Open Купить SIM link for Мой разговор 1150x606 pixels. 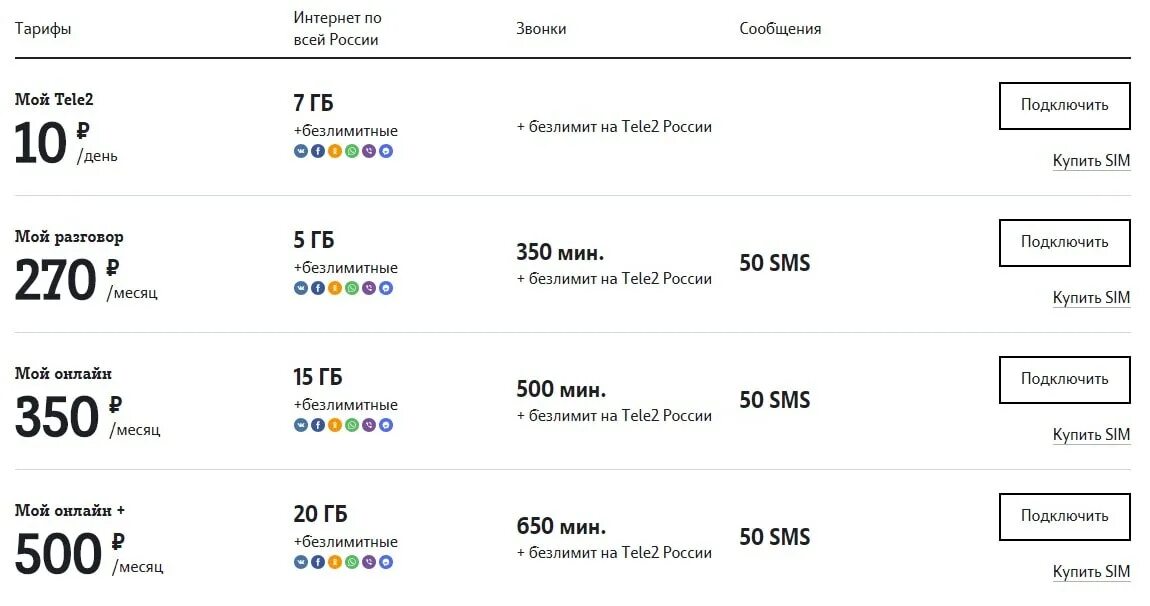click(x=1091, y=298)
